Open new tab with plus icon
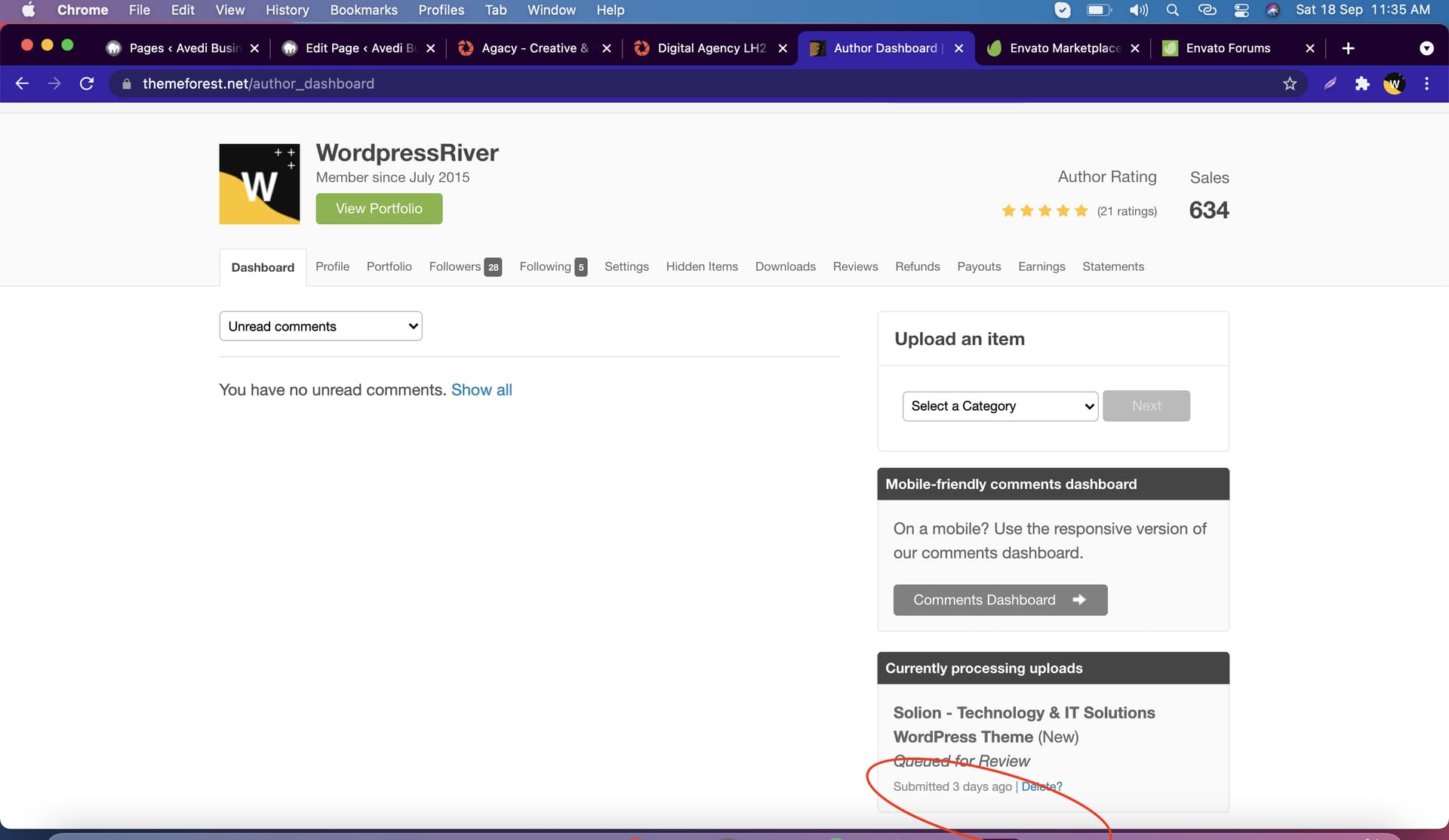This screenshot has height=840, width=1449. 1348,48
